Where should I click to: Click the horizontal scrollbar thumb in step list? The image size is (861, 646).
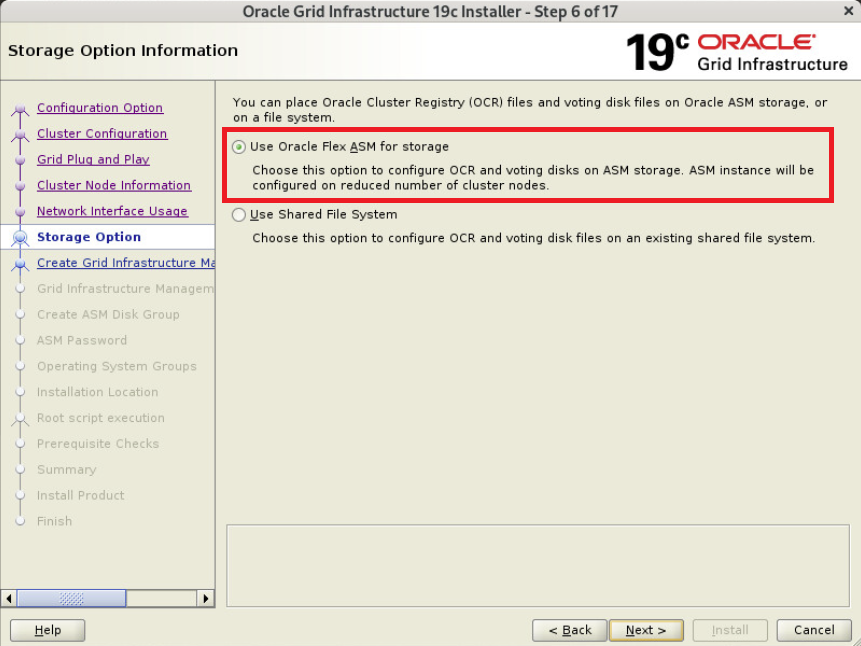[x=71, y=598]
